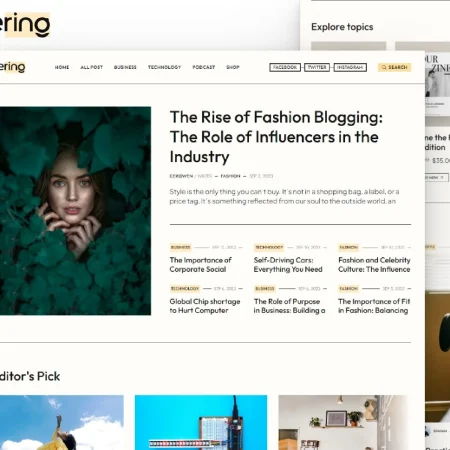Click the small site logo in the header
Image resolution: width=450 pixels, height=450 pixels.
pyautogui.click(x=12, y=67)
